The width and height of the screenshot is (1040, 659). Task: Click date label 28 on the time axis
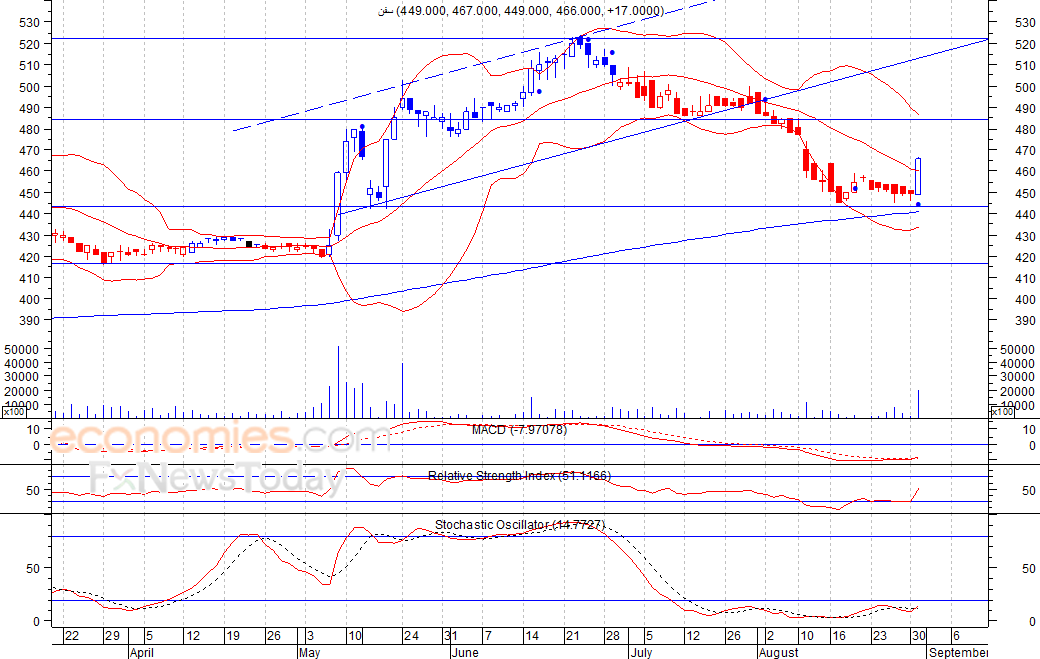coord(613,636)
